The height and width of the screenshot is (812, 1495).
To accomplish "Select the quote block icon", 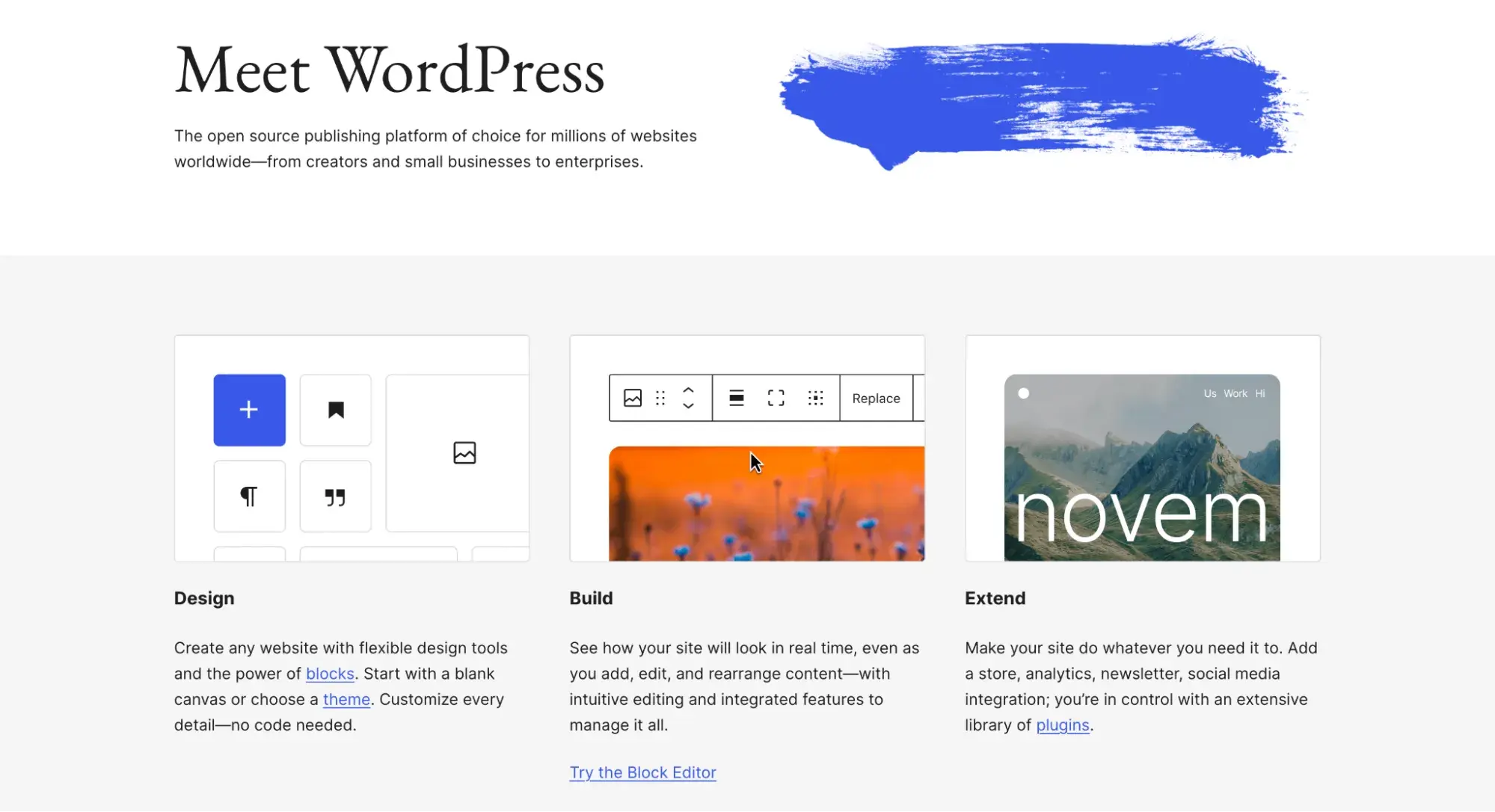I will point(335,496).
